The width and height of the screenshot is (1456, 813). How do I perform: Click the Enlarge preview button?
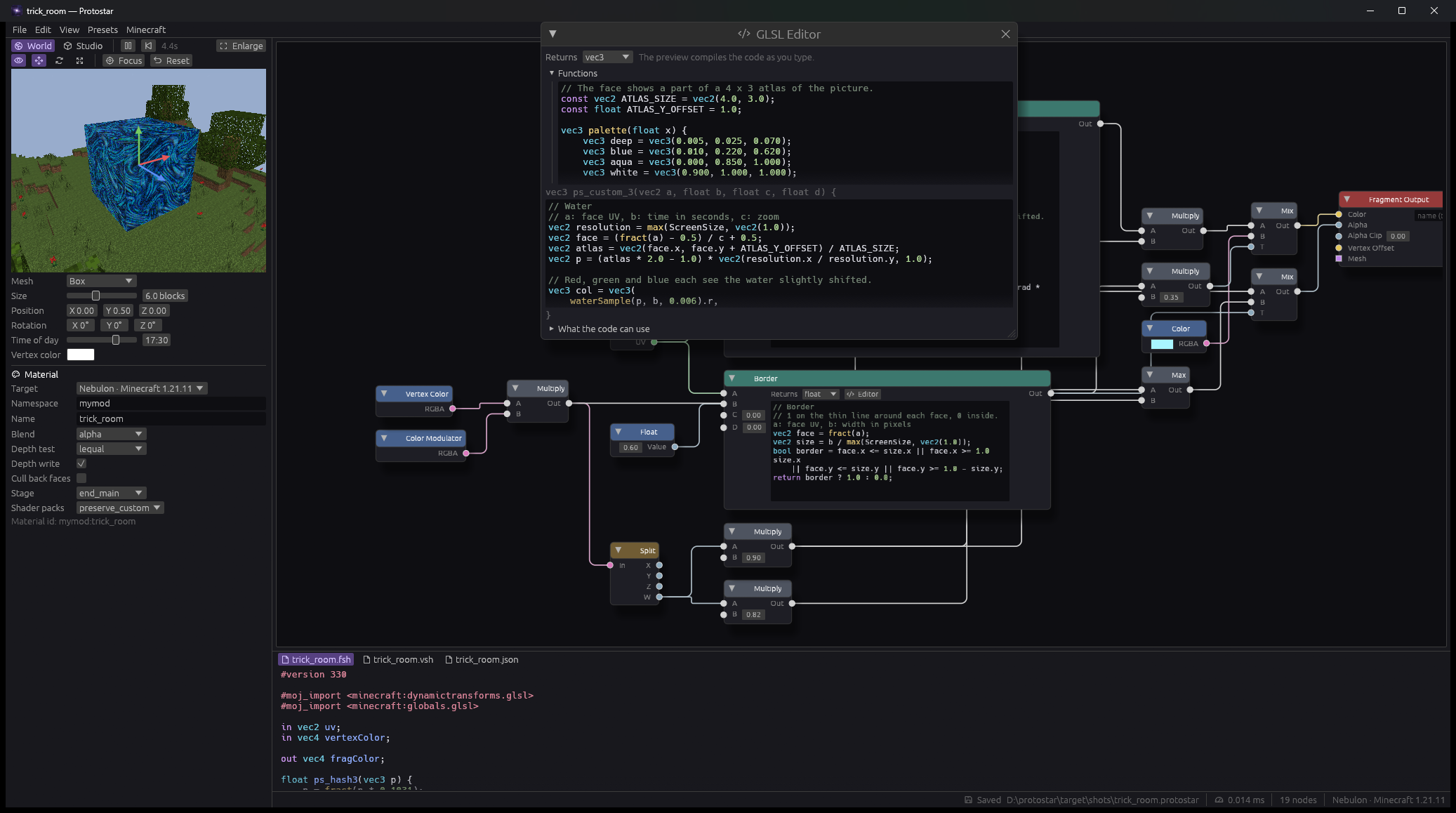(241, 46)
